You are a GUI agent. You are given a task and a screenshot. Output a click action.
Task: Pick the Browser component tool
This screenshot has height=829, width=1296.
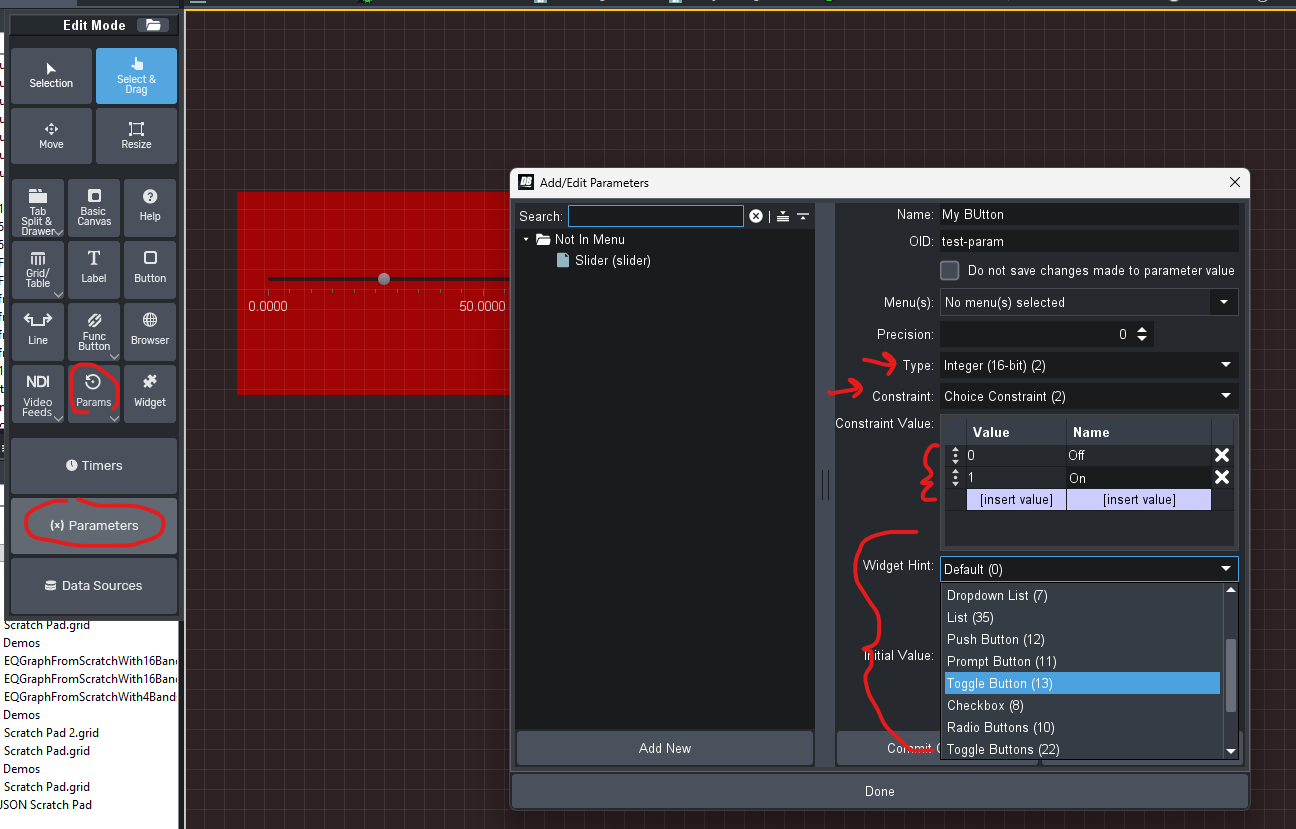tap(150, 331)
